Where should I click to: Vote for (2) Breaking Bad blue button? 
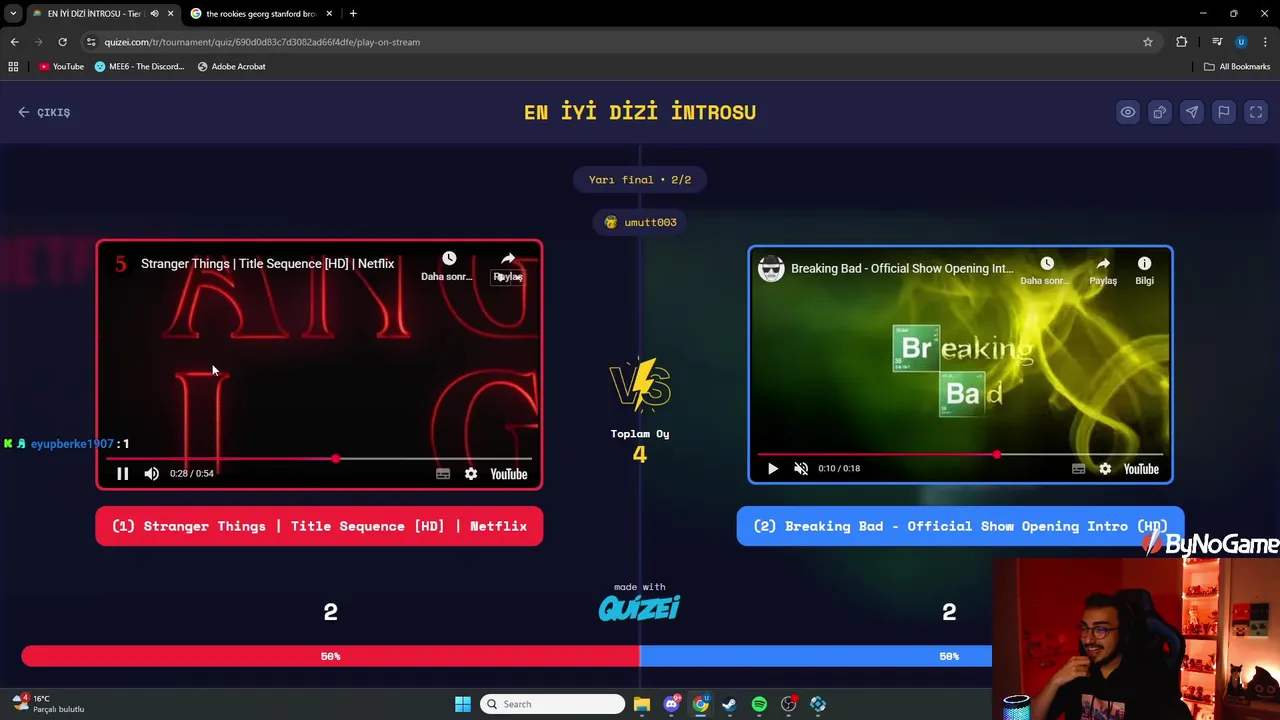tap(960, 526)
